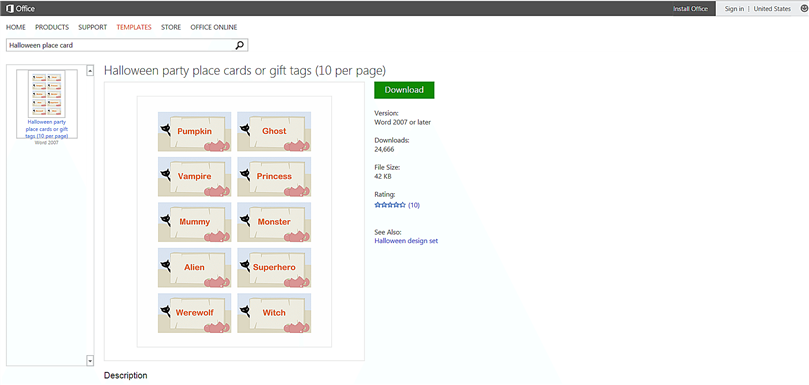Open the HOME menu
The width and height of the screenshot is (809, 385).
coord(15,27)
